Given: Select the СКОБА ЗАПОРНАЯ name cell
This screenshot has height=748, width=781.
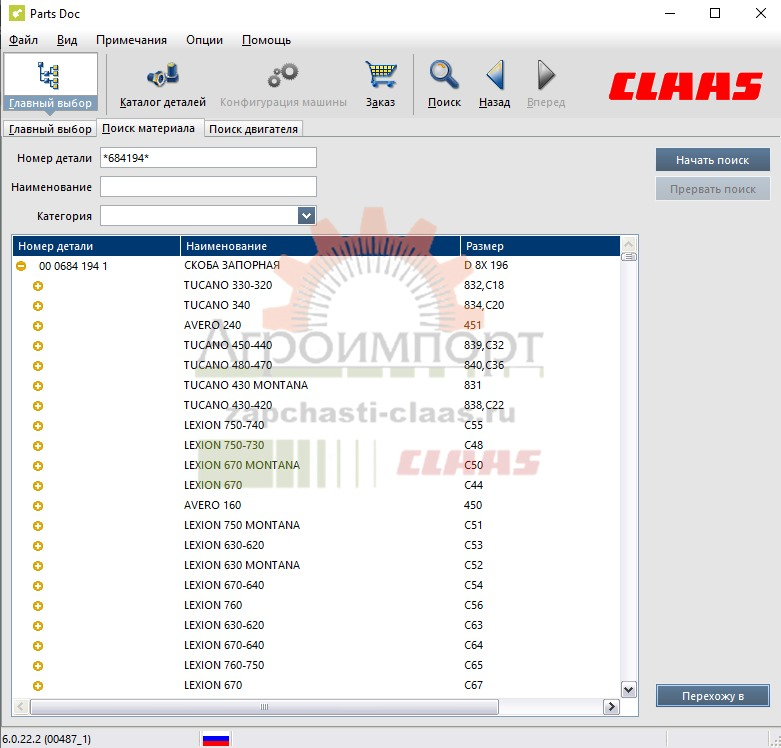Looking at the screenshot, I should click(232, 265).
